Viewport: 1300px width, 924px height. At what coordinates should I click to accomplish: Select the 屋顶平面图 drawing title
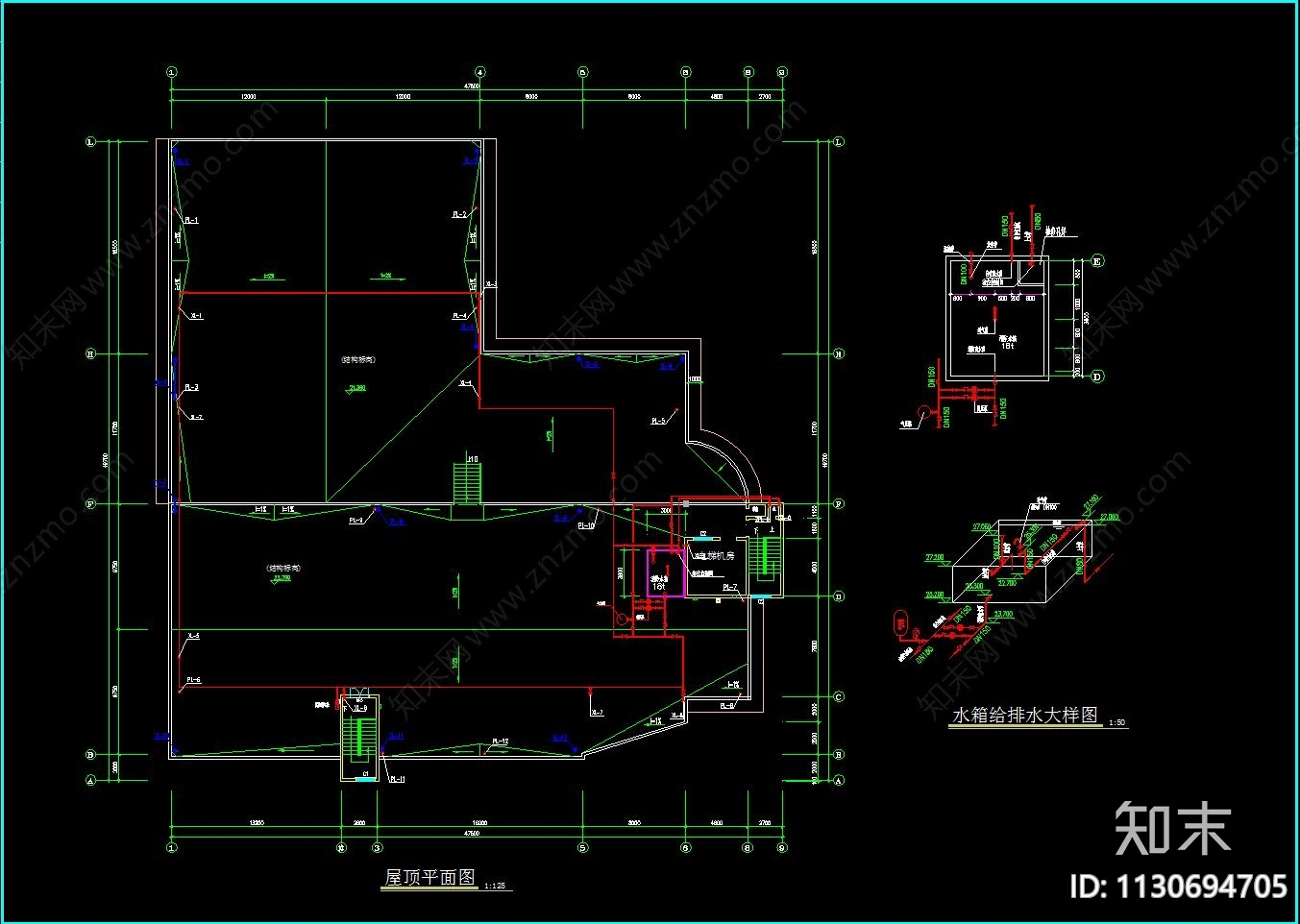pos(429,877)
